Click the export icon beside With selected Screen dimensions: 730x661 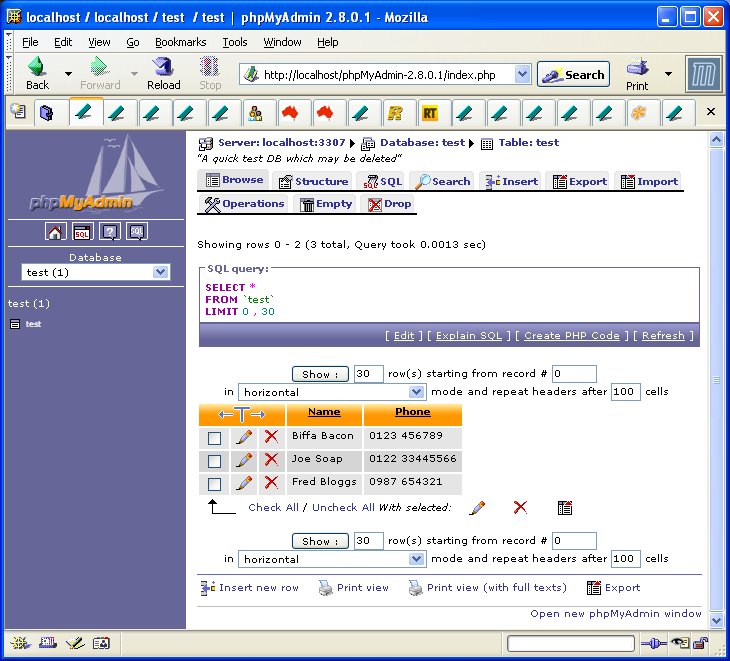565,508
